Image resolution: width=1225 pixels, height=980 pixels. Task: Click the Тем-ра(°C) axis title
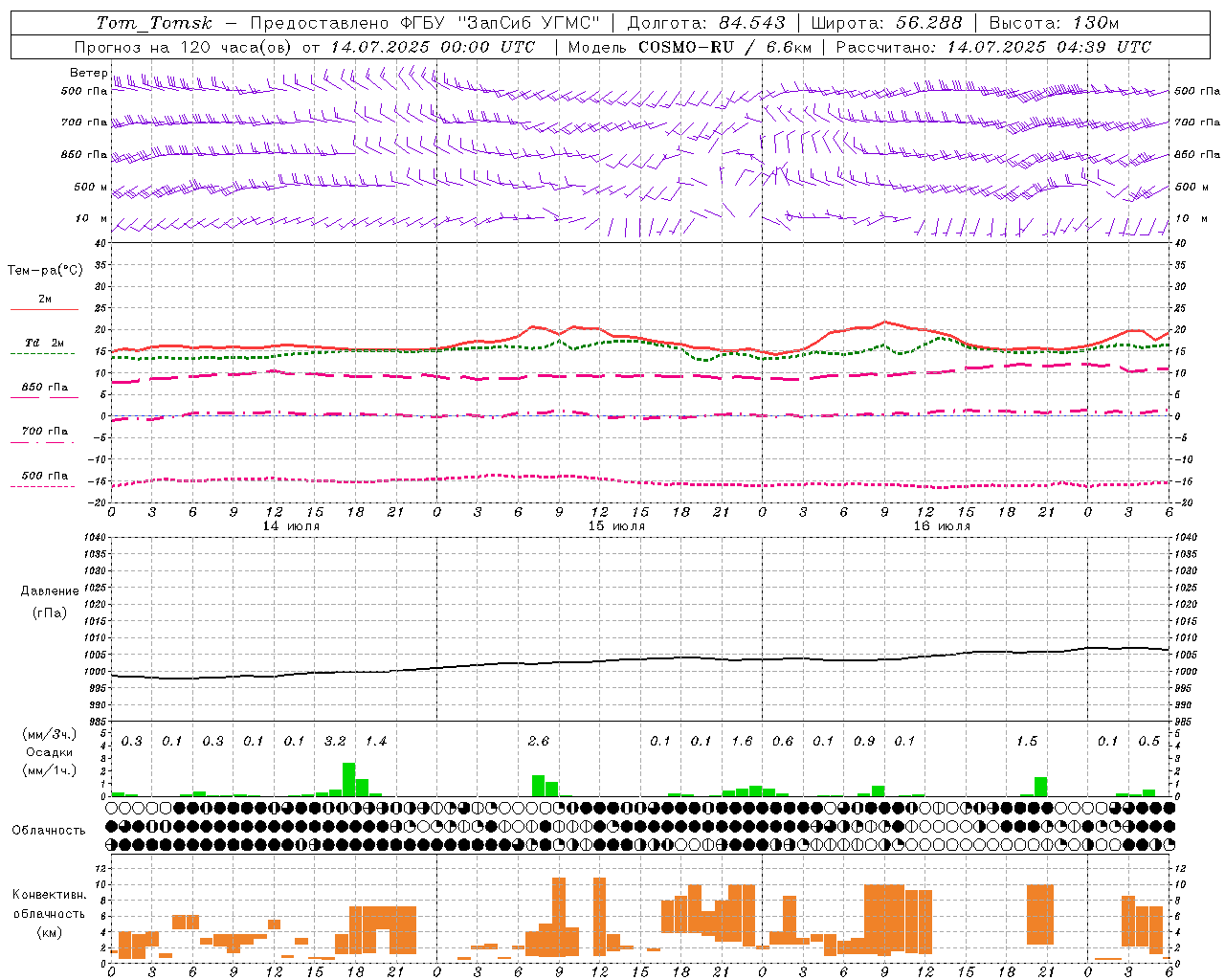tap(45, 270)
